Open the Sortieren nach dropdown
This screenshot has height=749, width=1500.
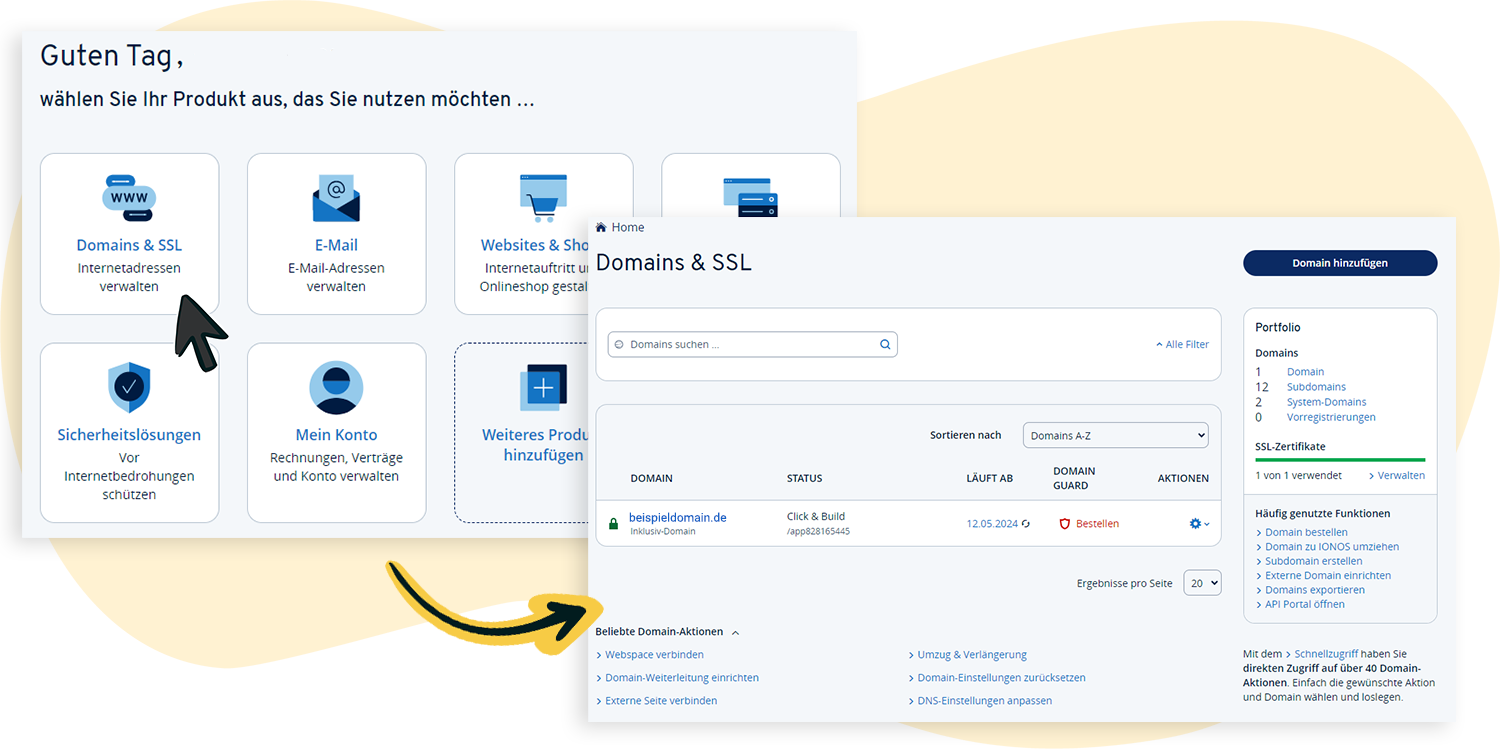point(1115,436)
